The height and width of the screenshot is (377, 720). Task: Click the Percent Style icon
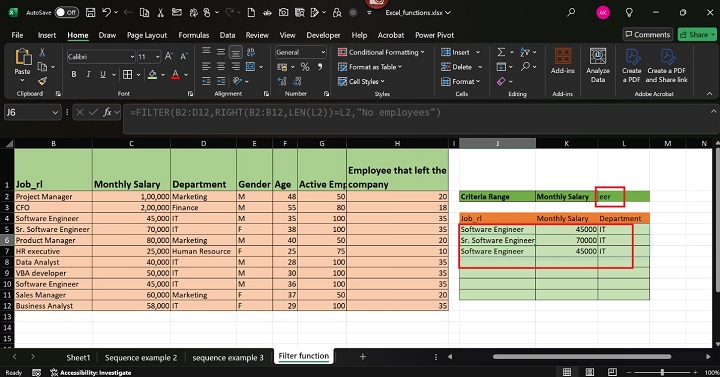pos(305,67)
